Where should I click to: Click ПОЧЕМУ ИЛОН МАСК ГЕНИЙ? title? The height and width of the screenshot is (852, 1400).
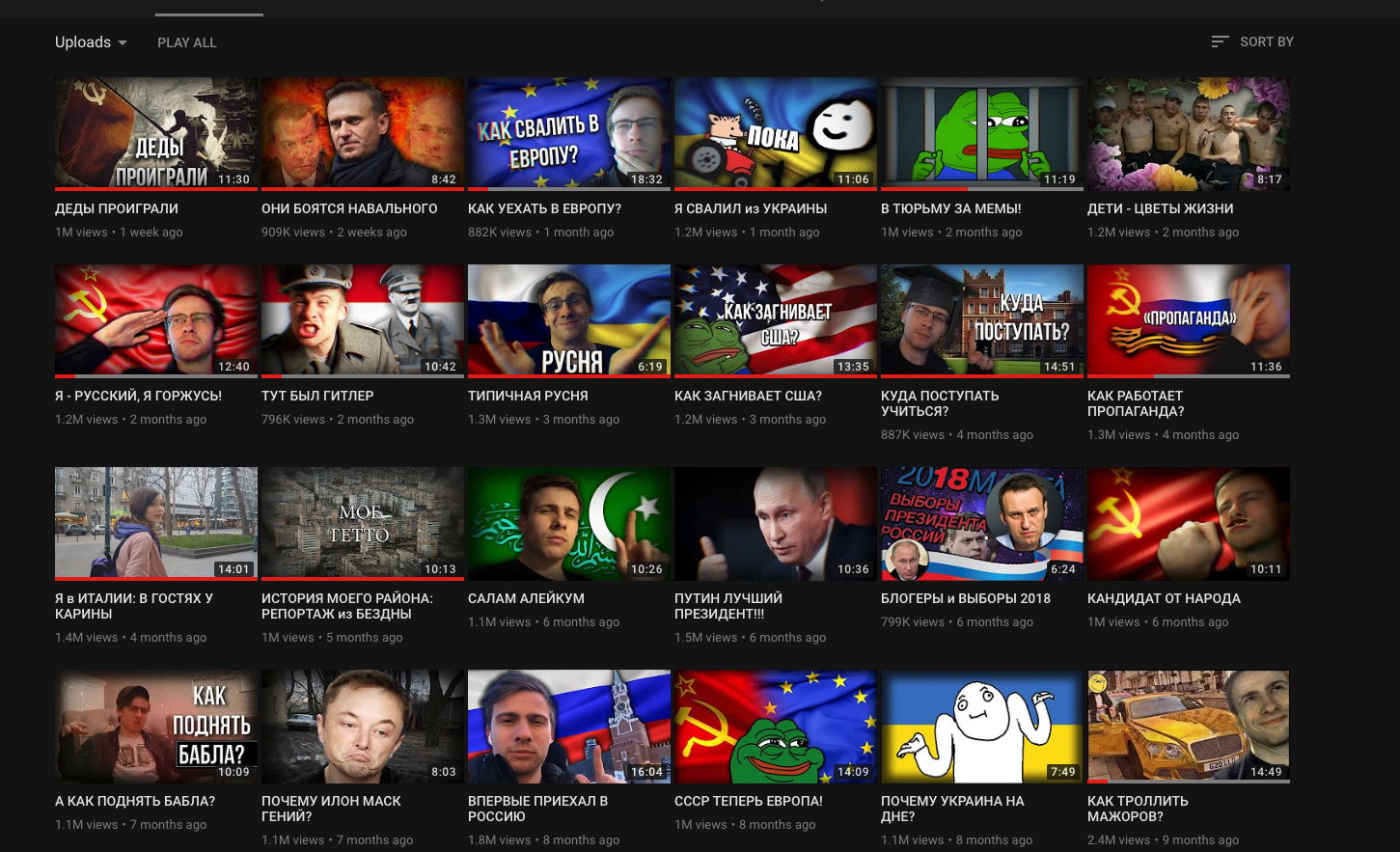pos(331,809)
